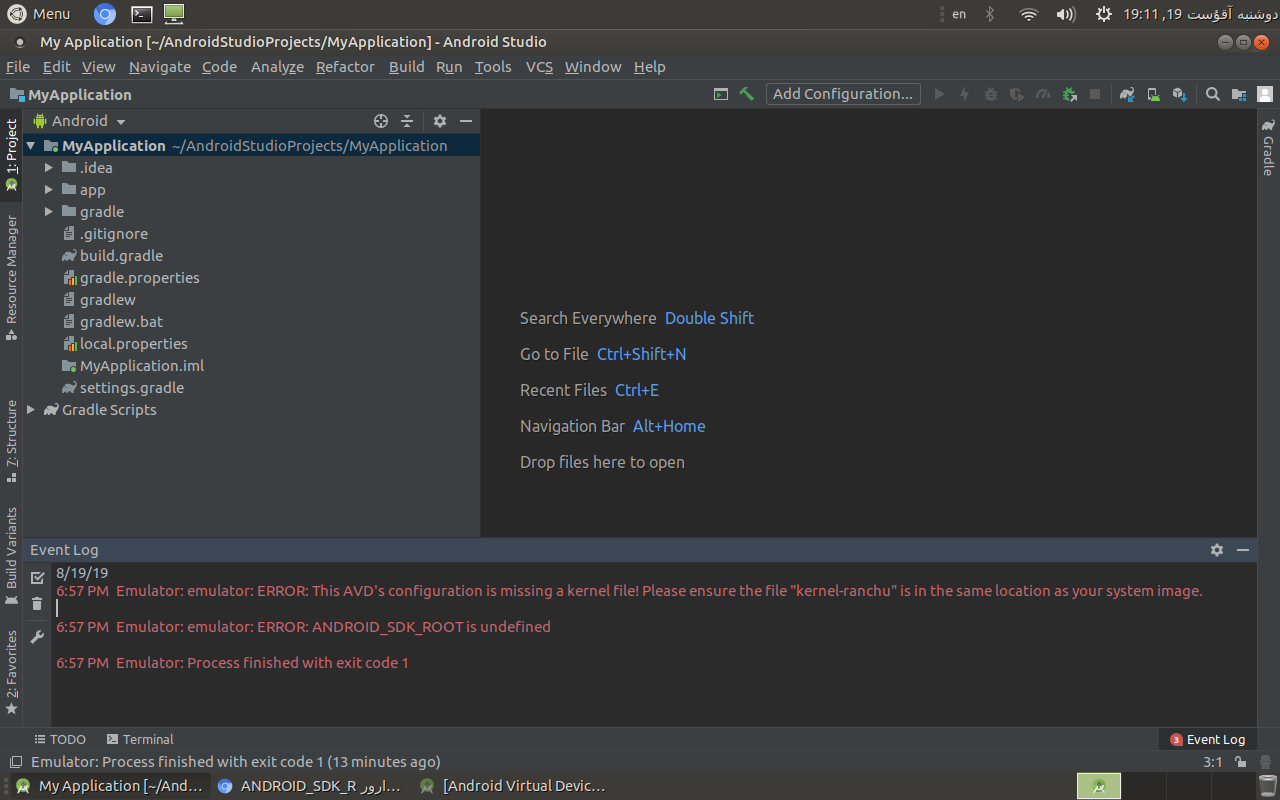This screenshot has height=800, width=1280.
Task: Open the VCS menu
Action: pos(539,67)
